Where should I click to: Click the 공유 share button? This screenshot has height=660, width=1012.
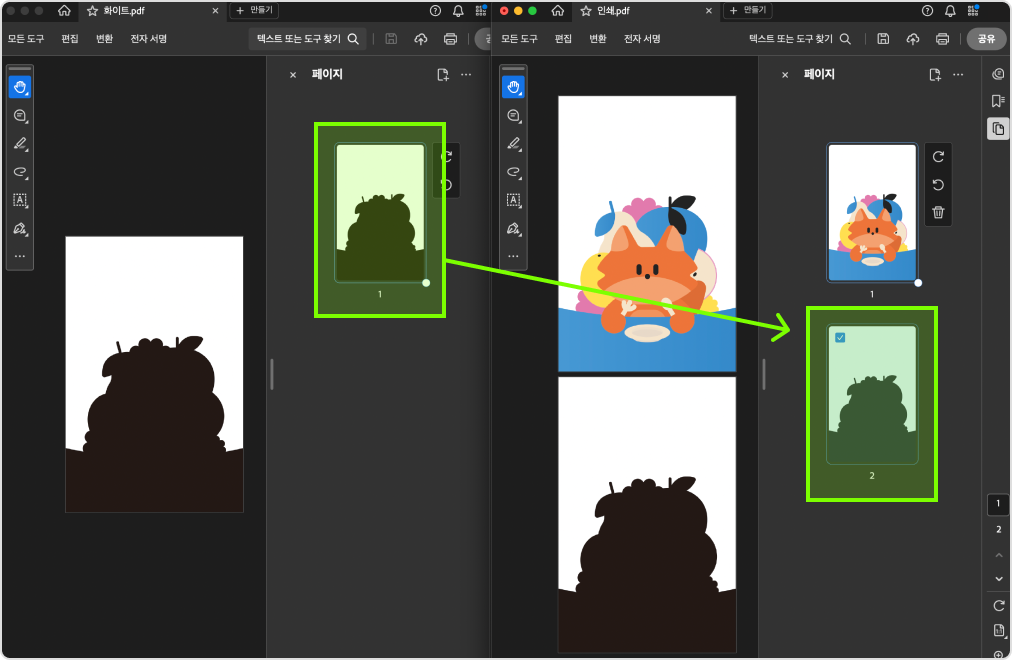(x=986, y=39)
